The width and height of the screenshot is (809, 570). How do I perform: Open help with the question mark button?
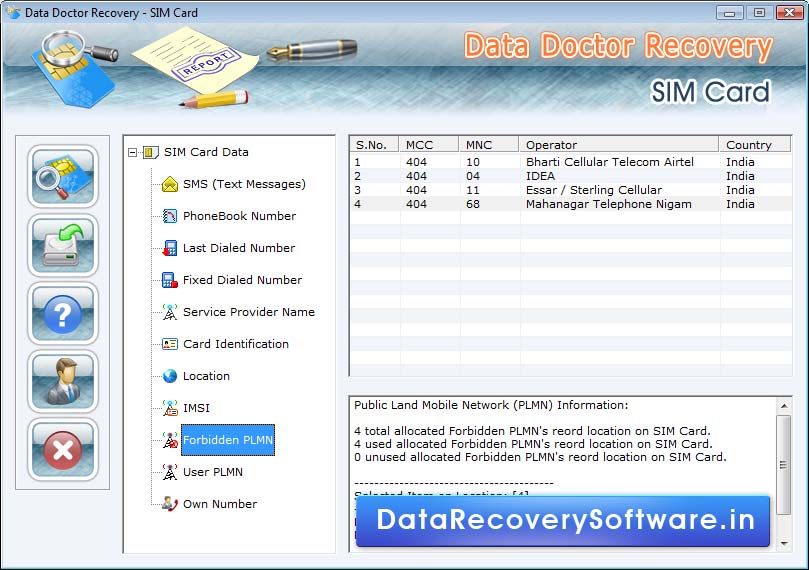coord(63,313)
